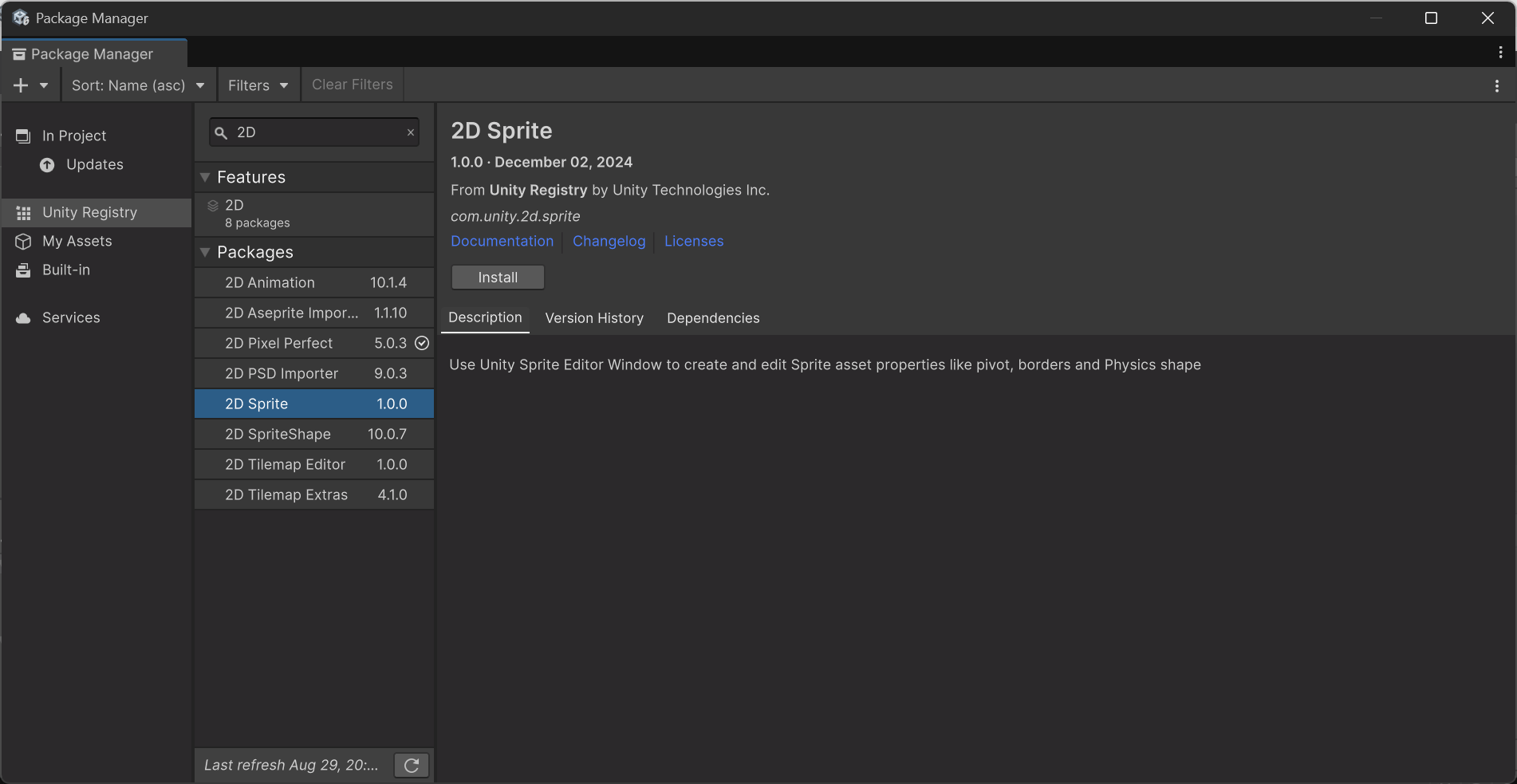This screenshot has width=1517, height=784.
Task: Click the In Project sidebar icon
Action: [x=23, y=136]
